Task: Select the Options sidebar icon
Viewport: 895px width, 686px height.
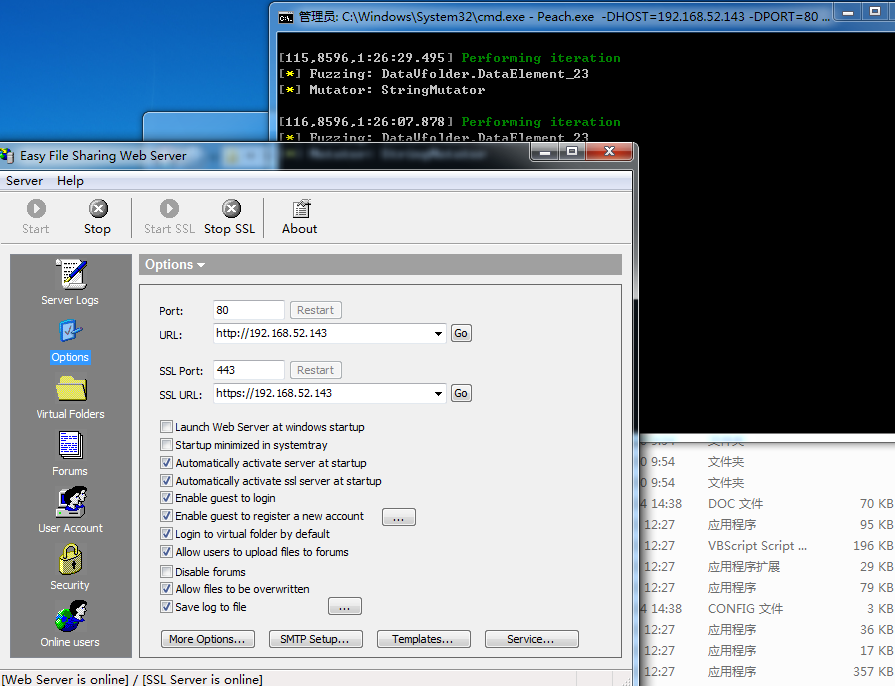Action: click(70, 340)
